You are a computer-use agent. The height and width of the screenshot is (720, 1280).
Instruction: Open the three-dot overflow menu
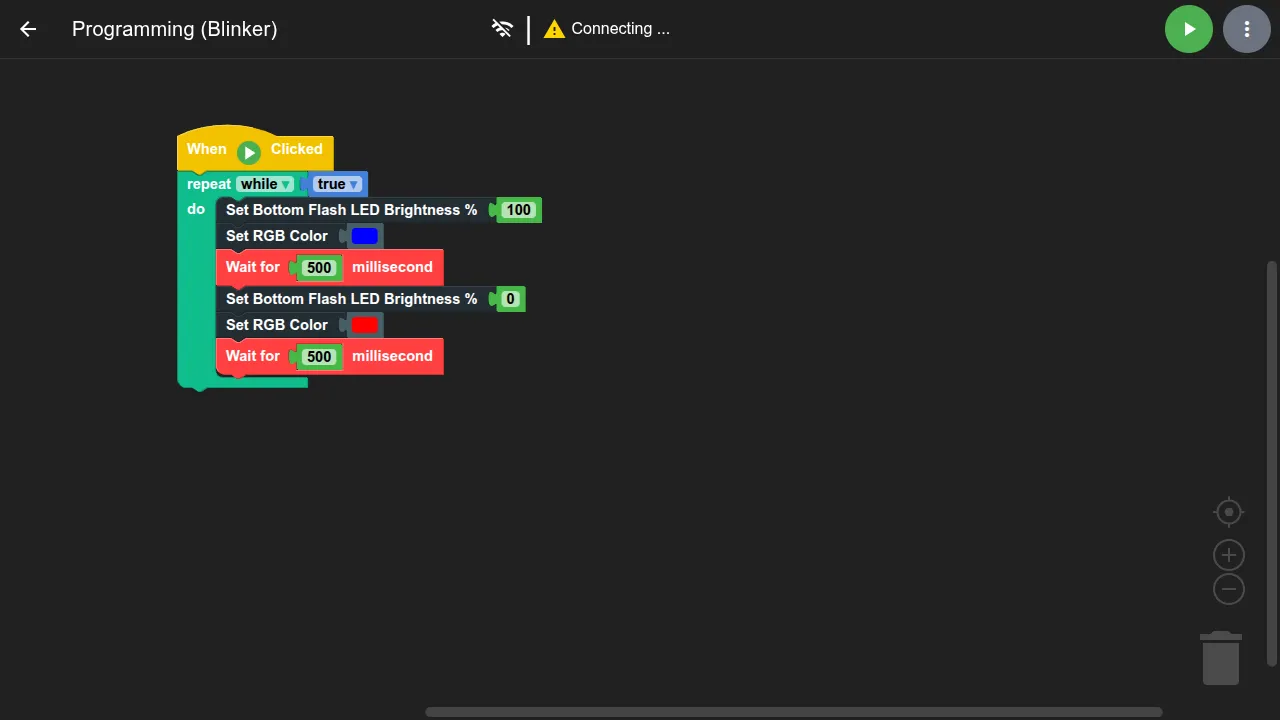pyautogui.click(x=1246, y=29)
